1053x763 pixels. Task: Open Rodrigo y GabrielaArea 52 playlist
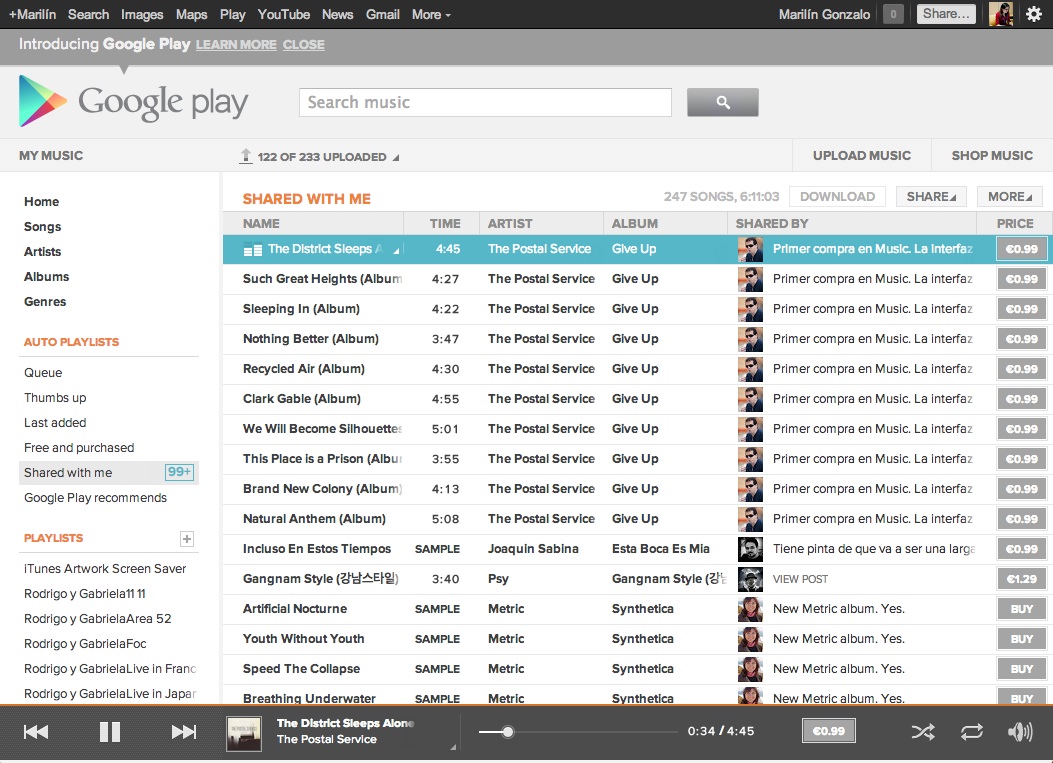97,619
